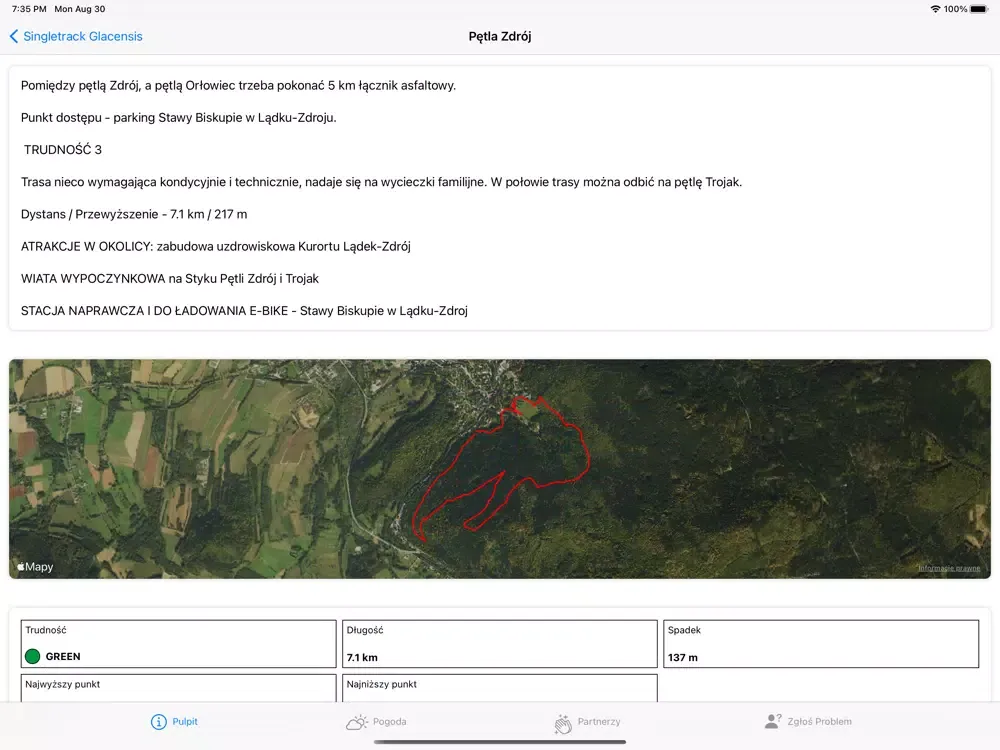Tap the 7:35 PM clock

coord(29,9)
